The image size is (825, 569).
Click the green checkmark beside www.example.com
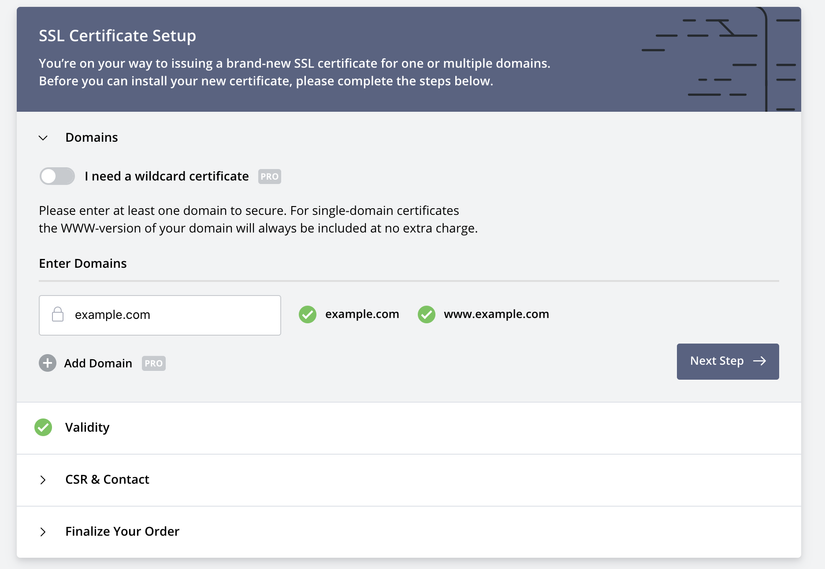426,314
